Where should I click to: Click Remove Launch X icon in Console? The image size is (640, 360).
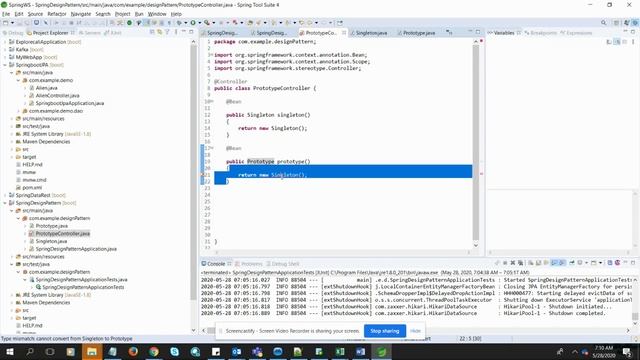tap(513, 263)
